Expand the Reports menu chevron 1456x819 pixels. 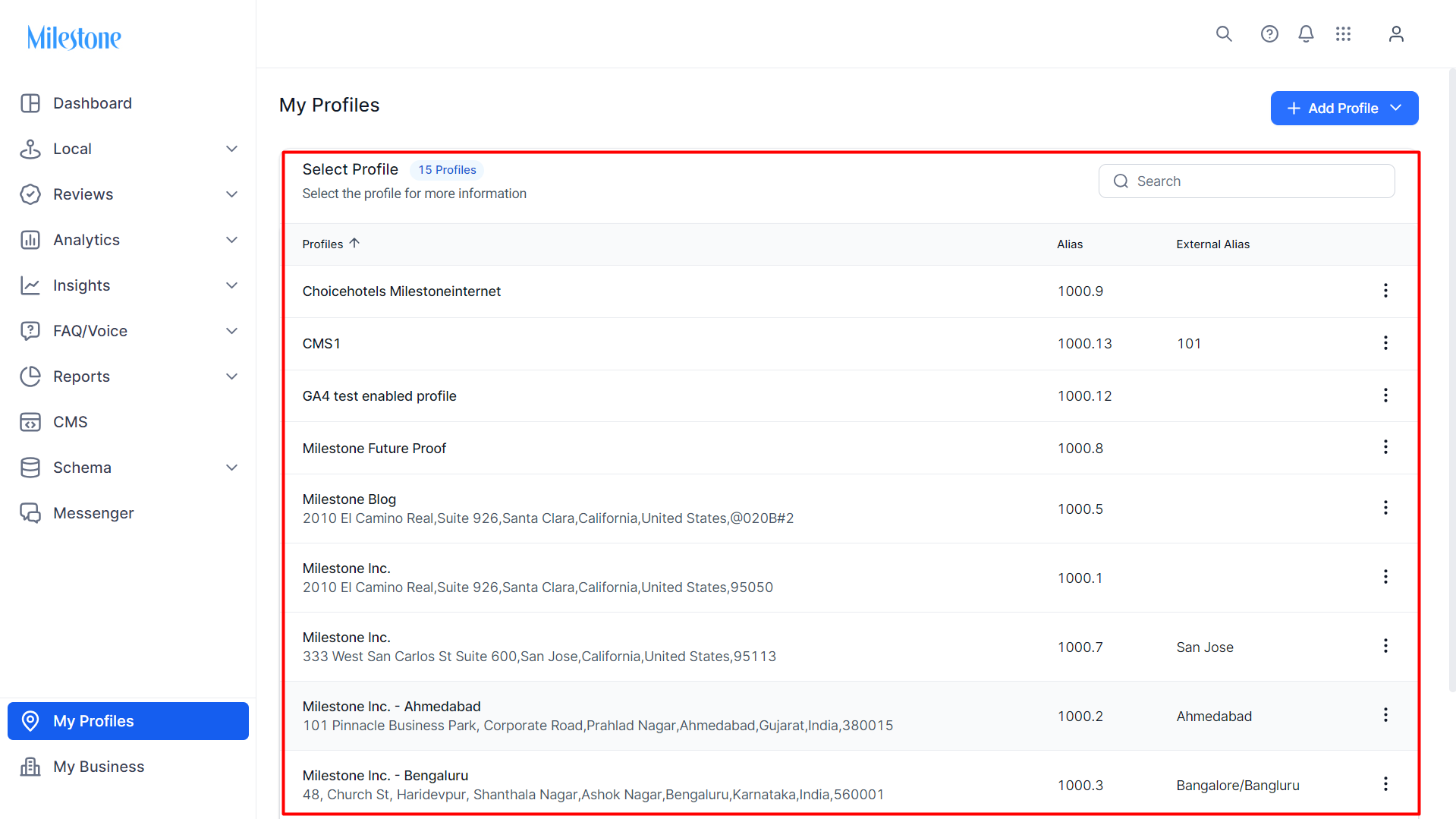click(232, 376)
